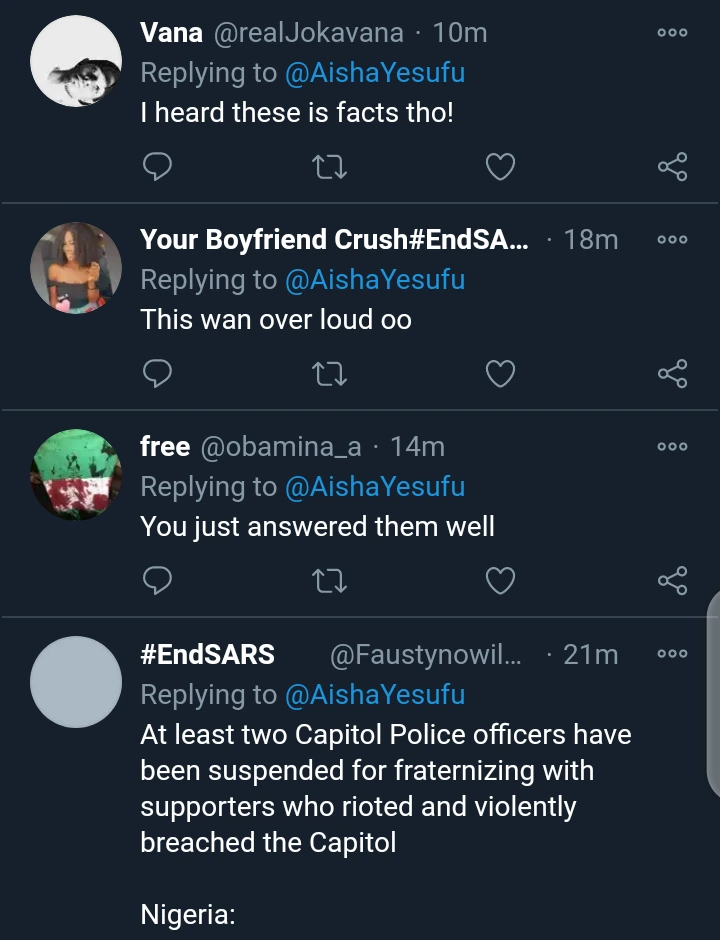
Task: Open more options on Your Boyfriend Crush tweet
Action: click(x=672, y=240)
